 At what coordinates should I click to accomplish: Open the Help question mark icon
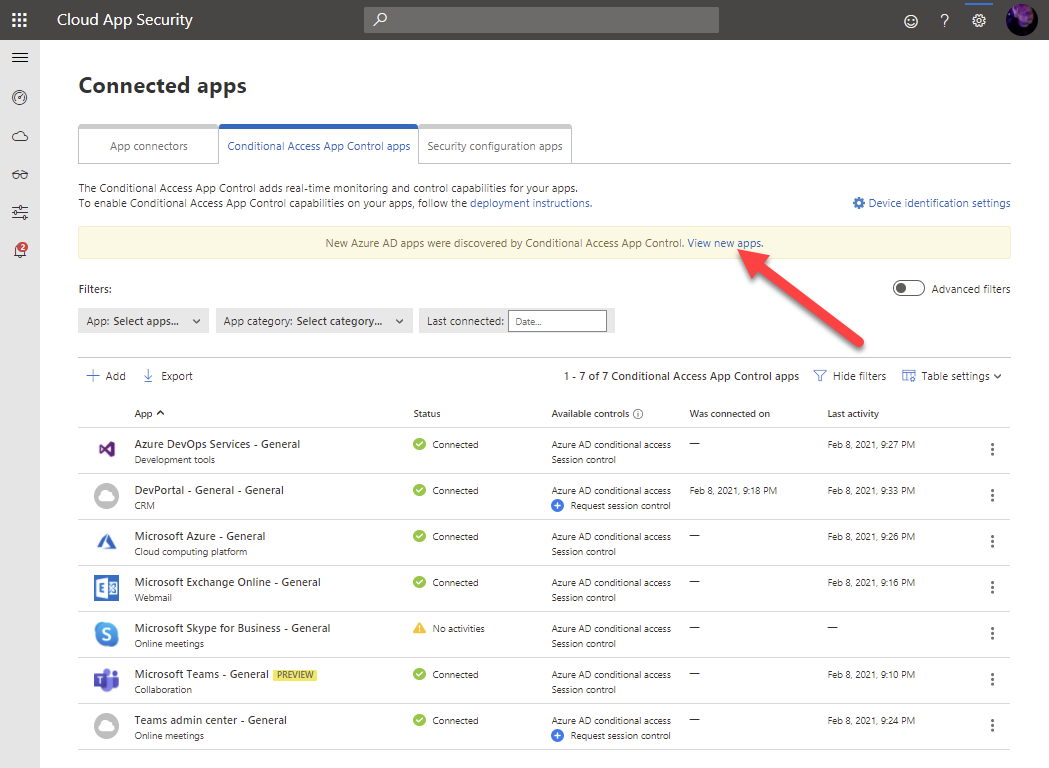click(x=944, y=20)
